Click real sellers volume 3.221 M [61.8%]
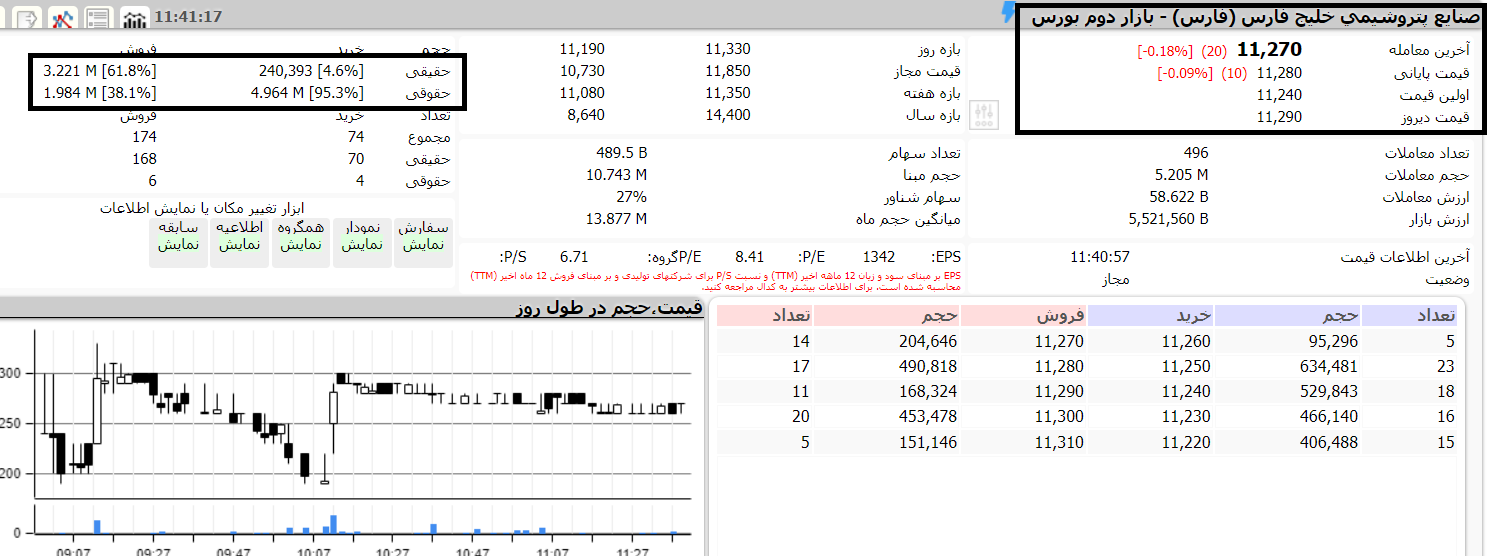The image size is (1491, 556). 100,71
